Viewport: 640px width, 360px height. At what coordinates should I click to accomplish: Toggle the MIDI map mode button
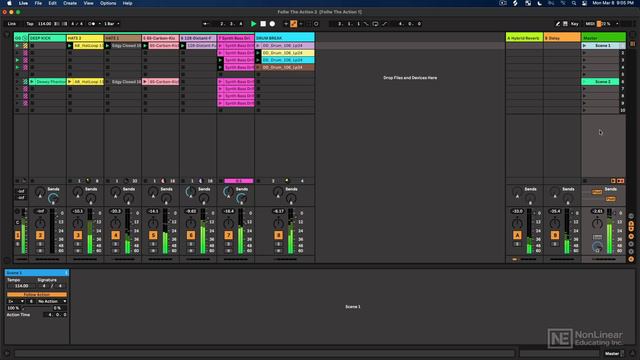590,24
